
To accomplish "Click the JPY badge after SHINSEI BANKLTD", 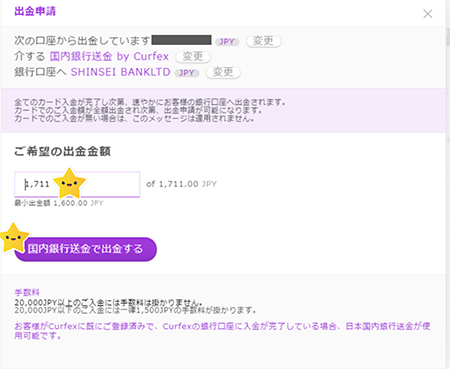I will pos(187,73).
